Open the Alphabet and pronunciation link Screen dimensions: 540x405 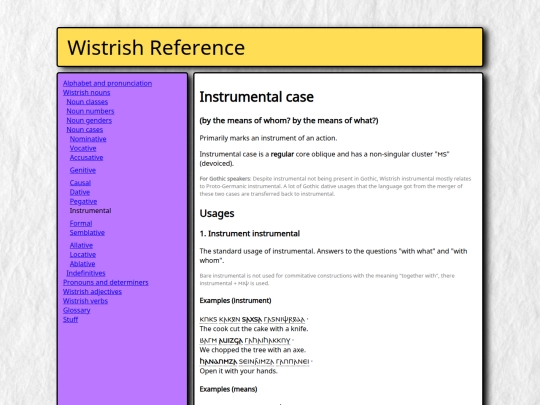(x=107, y=83)
